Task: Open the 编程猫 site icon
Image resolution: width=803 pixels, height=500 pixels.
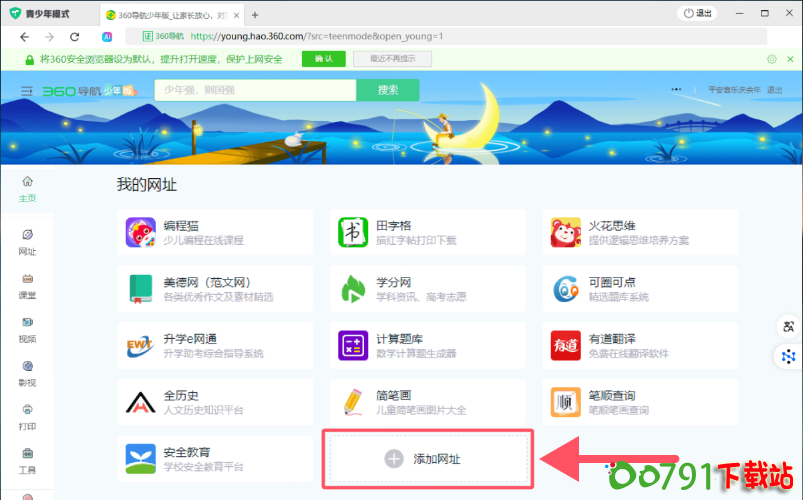Action: tap(141, 233)
